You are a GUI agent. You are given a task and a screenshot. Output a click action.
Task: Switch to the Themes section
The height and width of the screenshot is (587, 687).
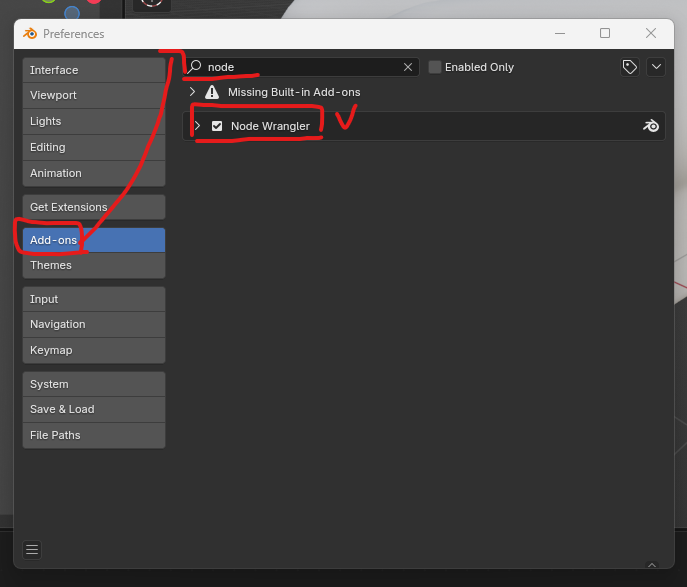(94, 265)
